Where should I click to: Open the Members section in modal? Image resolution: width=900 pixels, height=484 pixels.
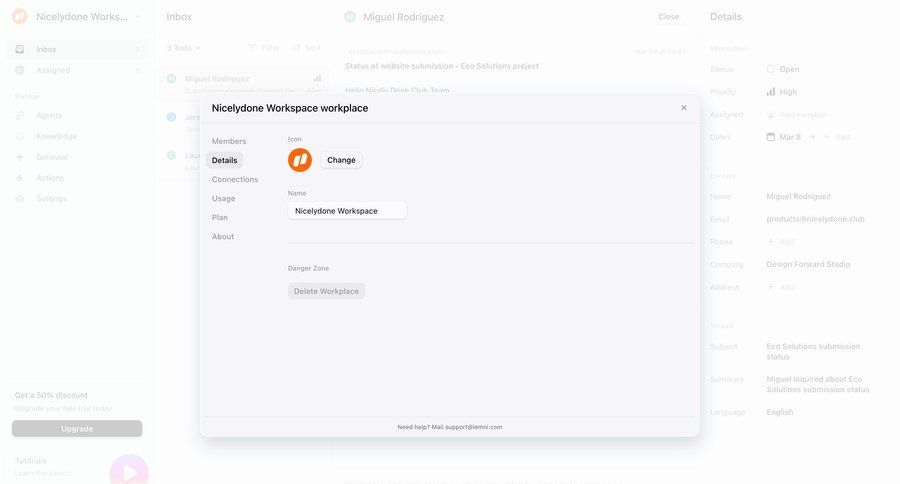click(x=228, y=141)
